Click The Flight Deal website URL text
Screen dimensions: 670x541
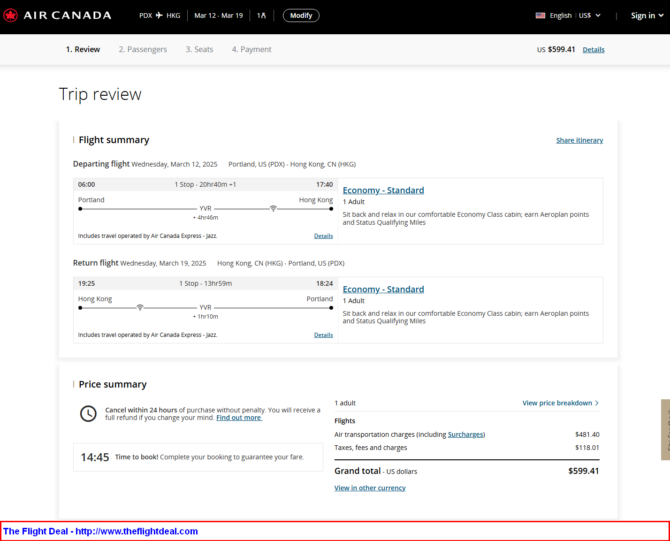[137, 531]
